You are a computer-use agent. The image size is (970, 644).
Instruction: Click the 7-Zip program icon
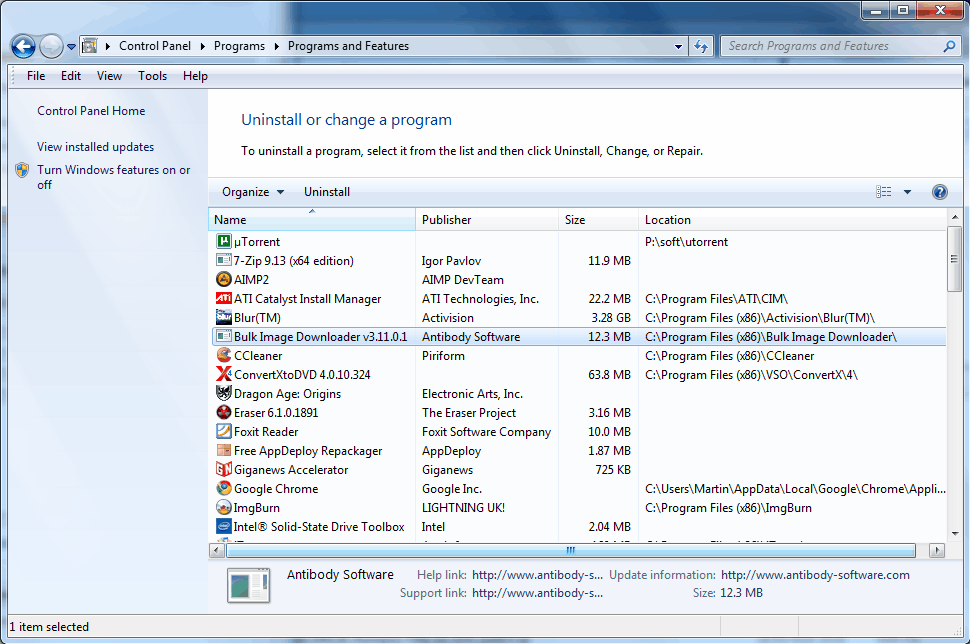tap(224, 260)
